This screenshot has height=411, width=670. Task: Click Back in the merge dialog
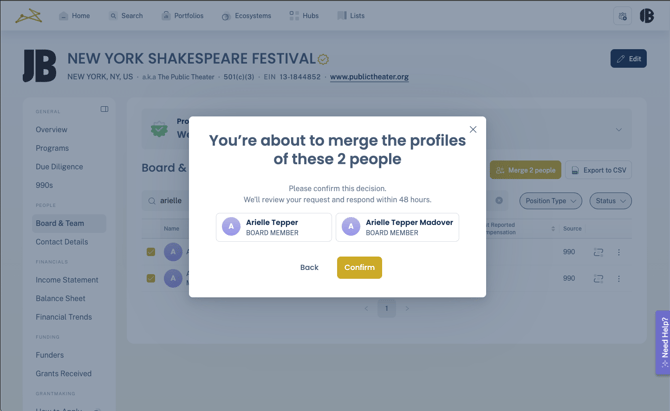(x=309, y=267)
